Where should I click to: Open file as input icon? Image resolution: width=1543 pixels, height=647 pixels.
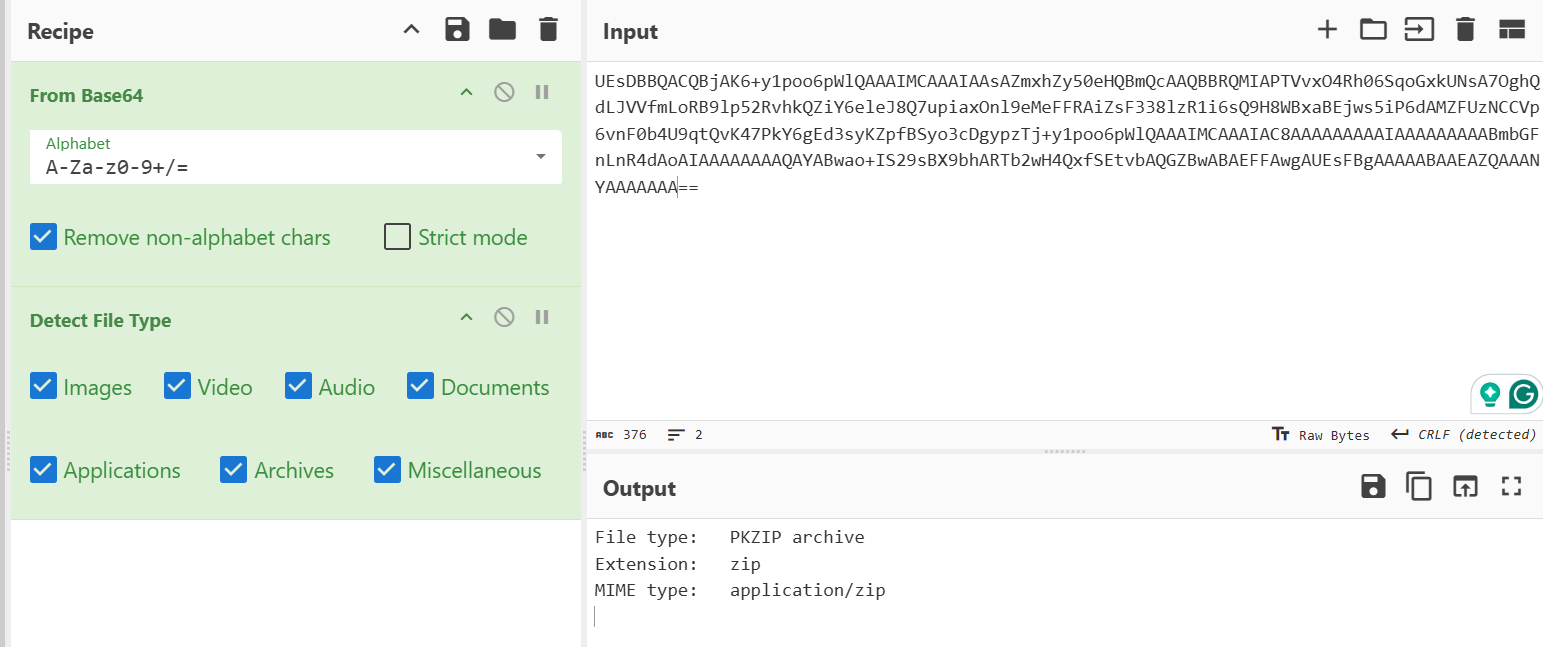point(1373,30)
